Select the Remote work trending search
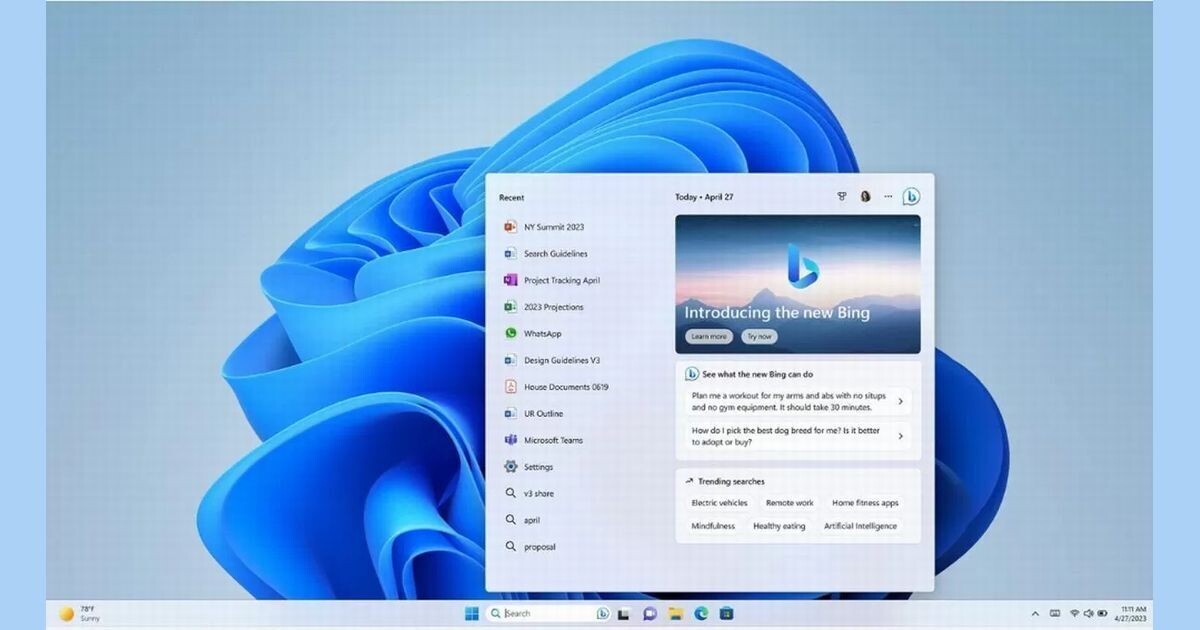 (x=790, y=503)
